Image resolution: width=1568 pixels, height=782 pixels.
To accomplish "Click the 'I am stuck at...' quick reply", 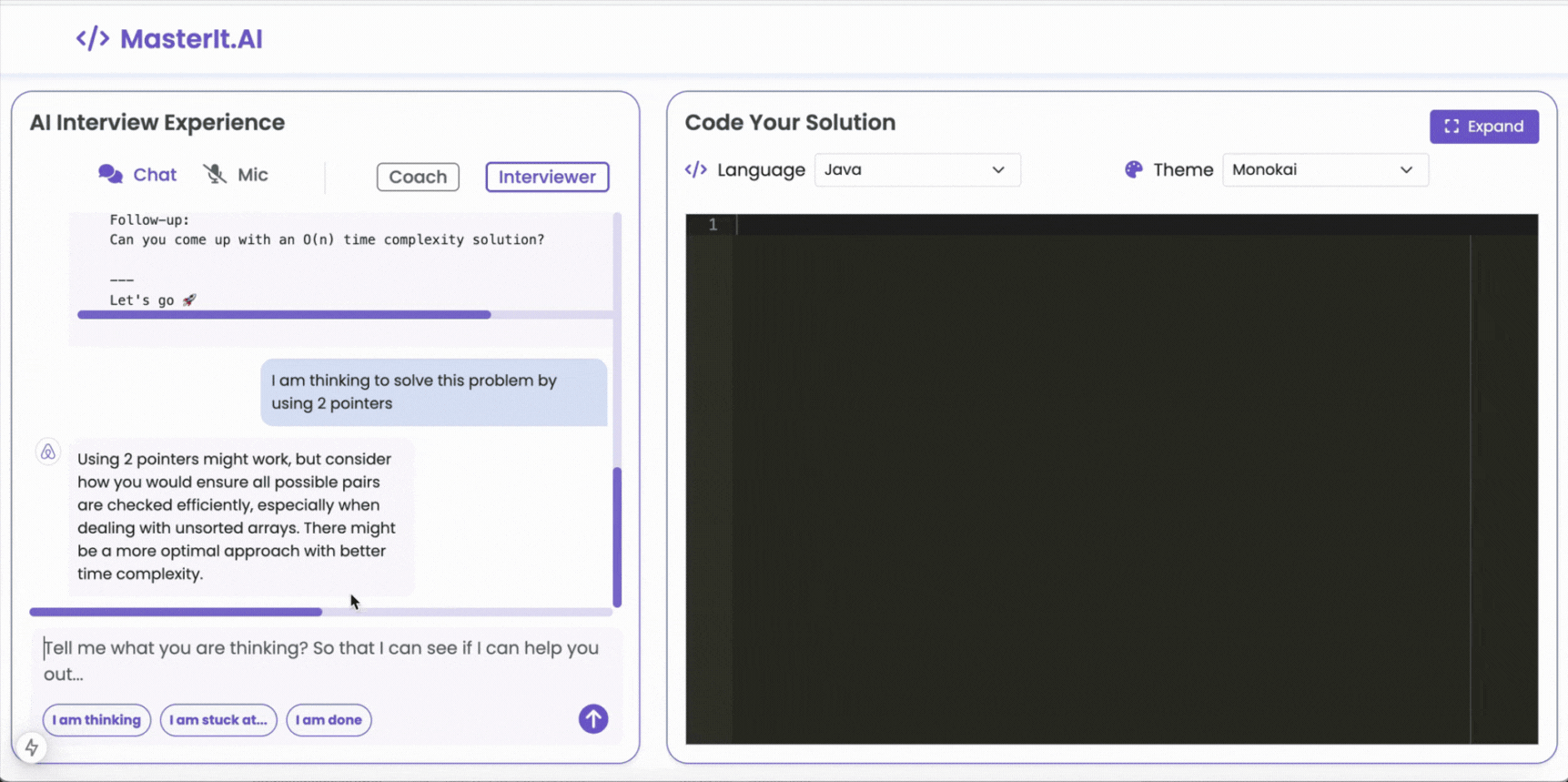I will 218,720.
